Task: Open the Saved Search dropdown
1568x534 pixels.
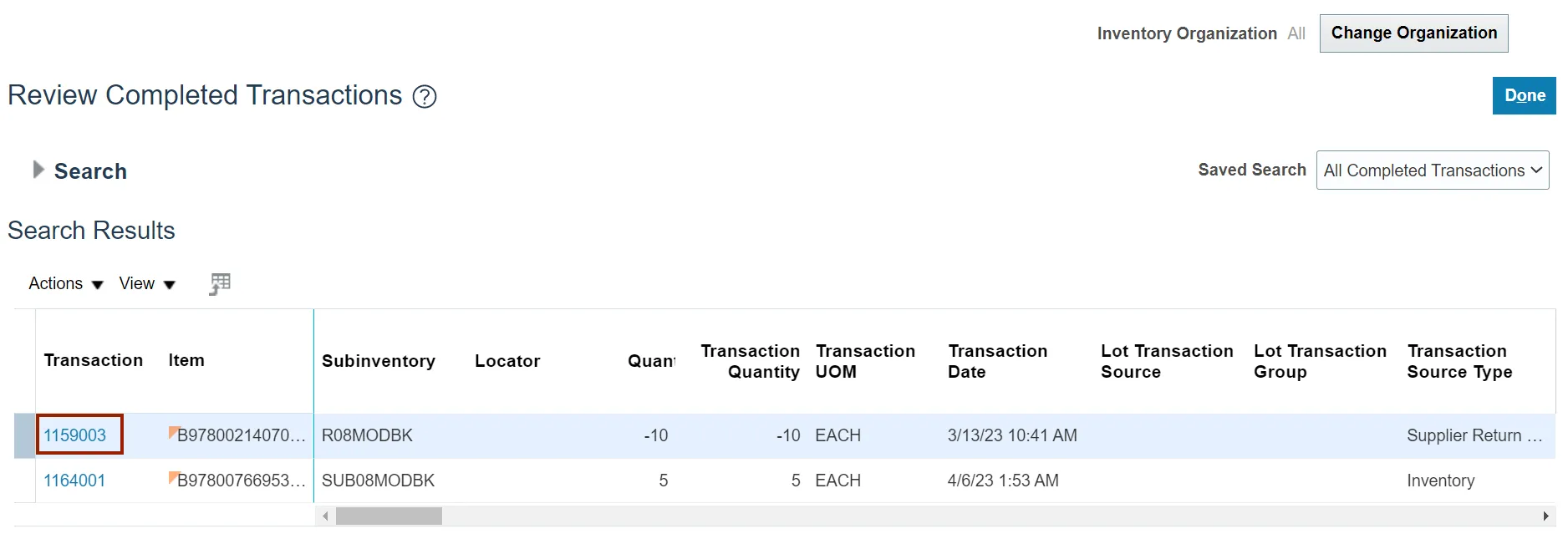Action: (x=1432, y=170)
